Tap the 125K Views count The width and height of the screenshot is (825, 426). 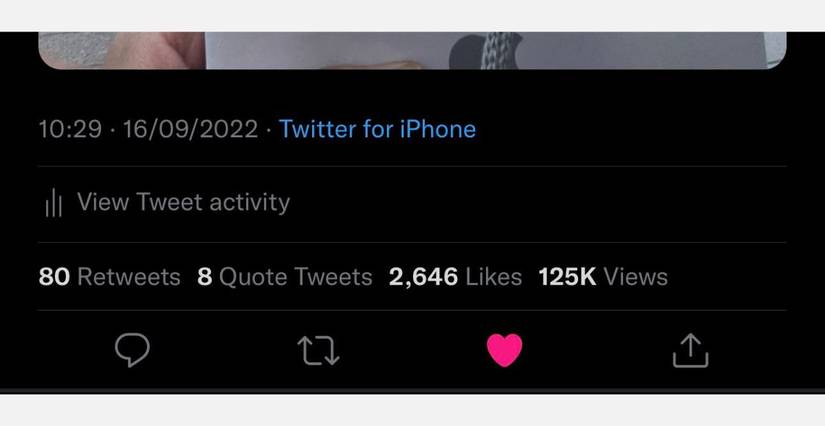click(x=602, y=277)
